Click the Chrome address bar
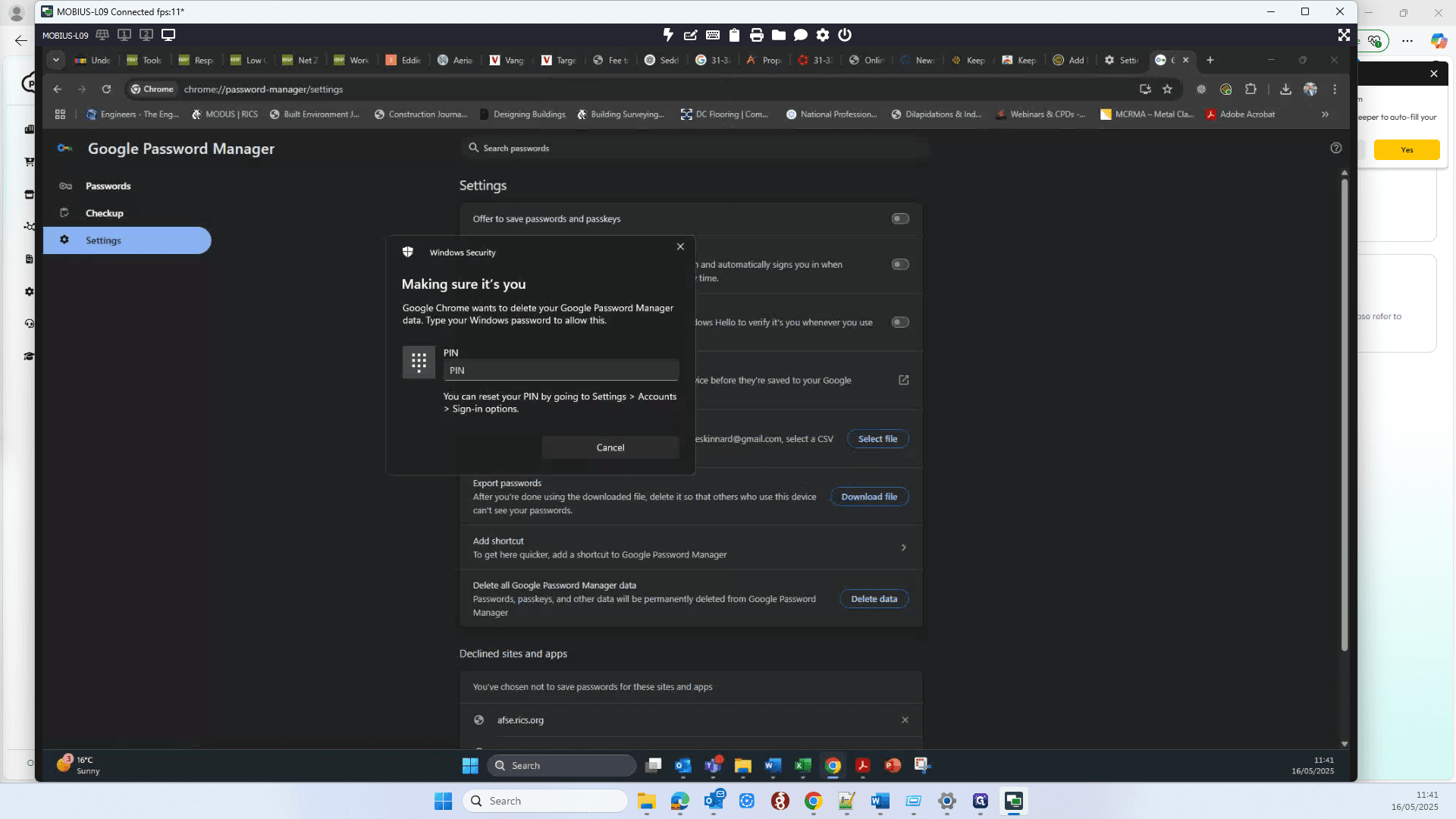 tap(652, 89)
